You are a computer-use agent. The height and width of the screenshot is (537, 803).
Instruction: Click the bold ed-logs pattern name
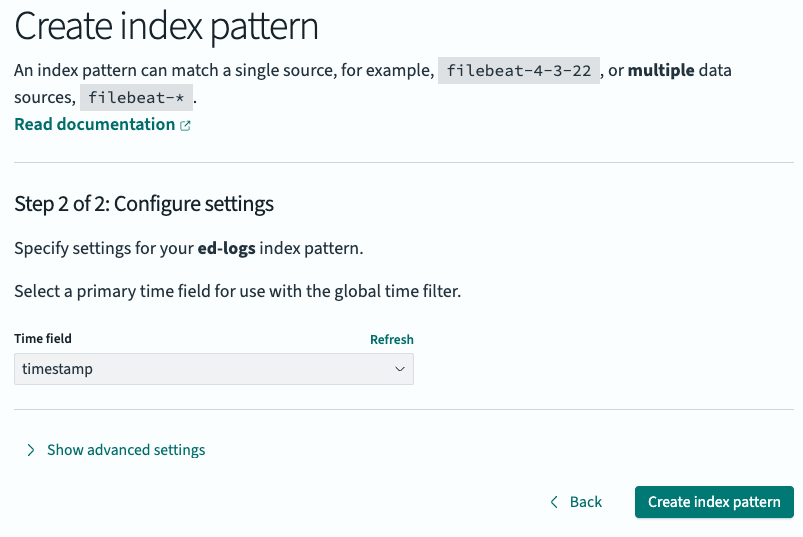click(x=226, y=248)
